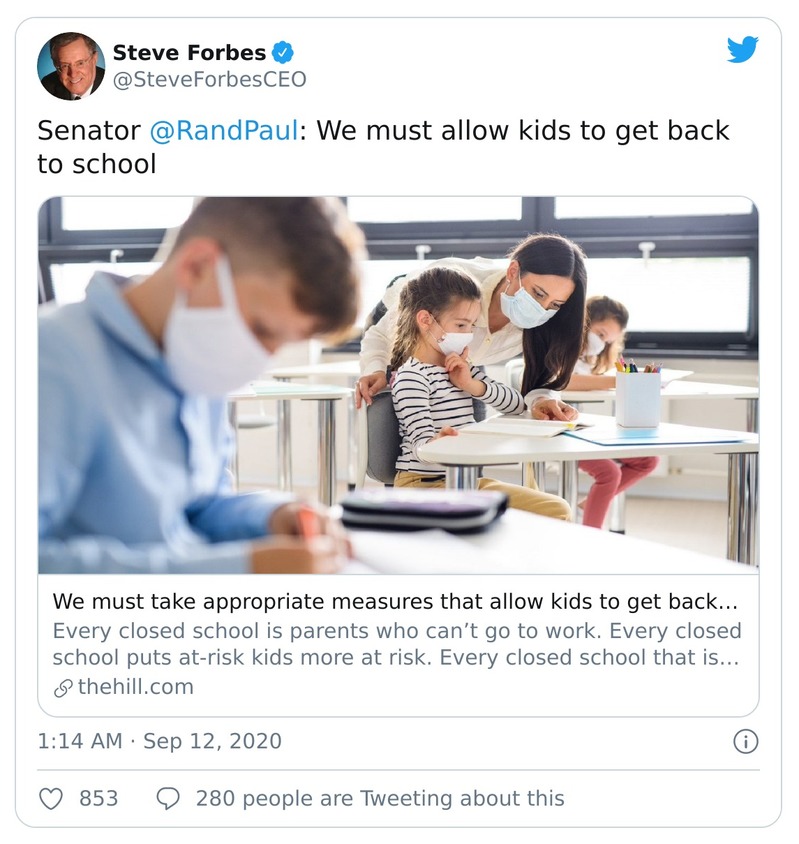This screenshot has width=799, height=844.
Task: Open "280 people are Tweeting about this"
Action: pyautogui.click(x=380, y=798)
